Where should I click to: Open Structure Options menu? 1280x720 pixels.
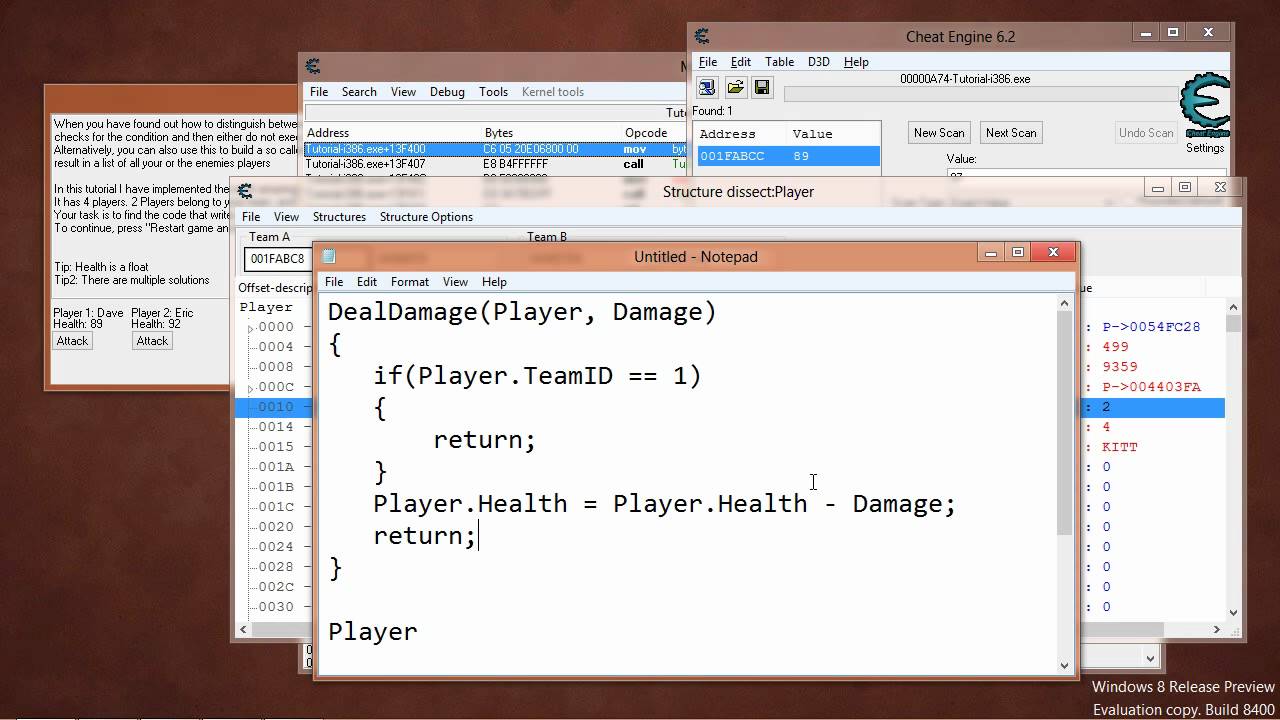(x=426, y=217)
